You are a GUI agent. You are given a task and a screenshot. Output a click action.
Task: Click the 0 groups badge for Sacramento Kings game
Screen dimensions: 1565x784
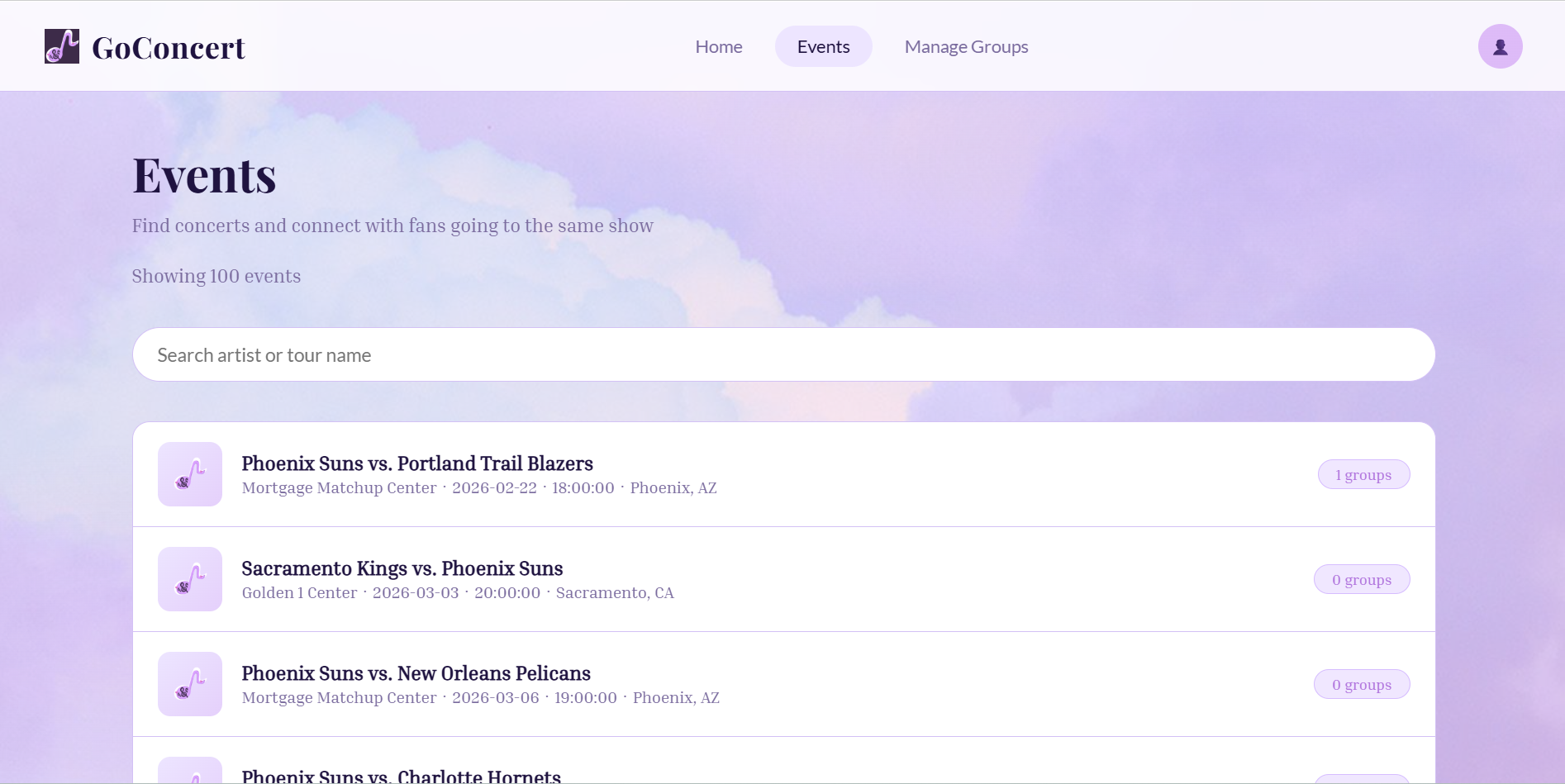click(1362, 579)
